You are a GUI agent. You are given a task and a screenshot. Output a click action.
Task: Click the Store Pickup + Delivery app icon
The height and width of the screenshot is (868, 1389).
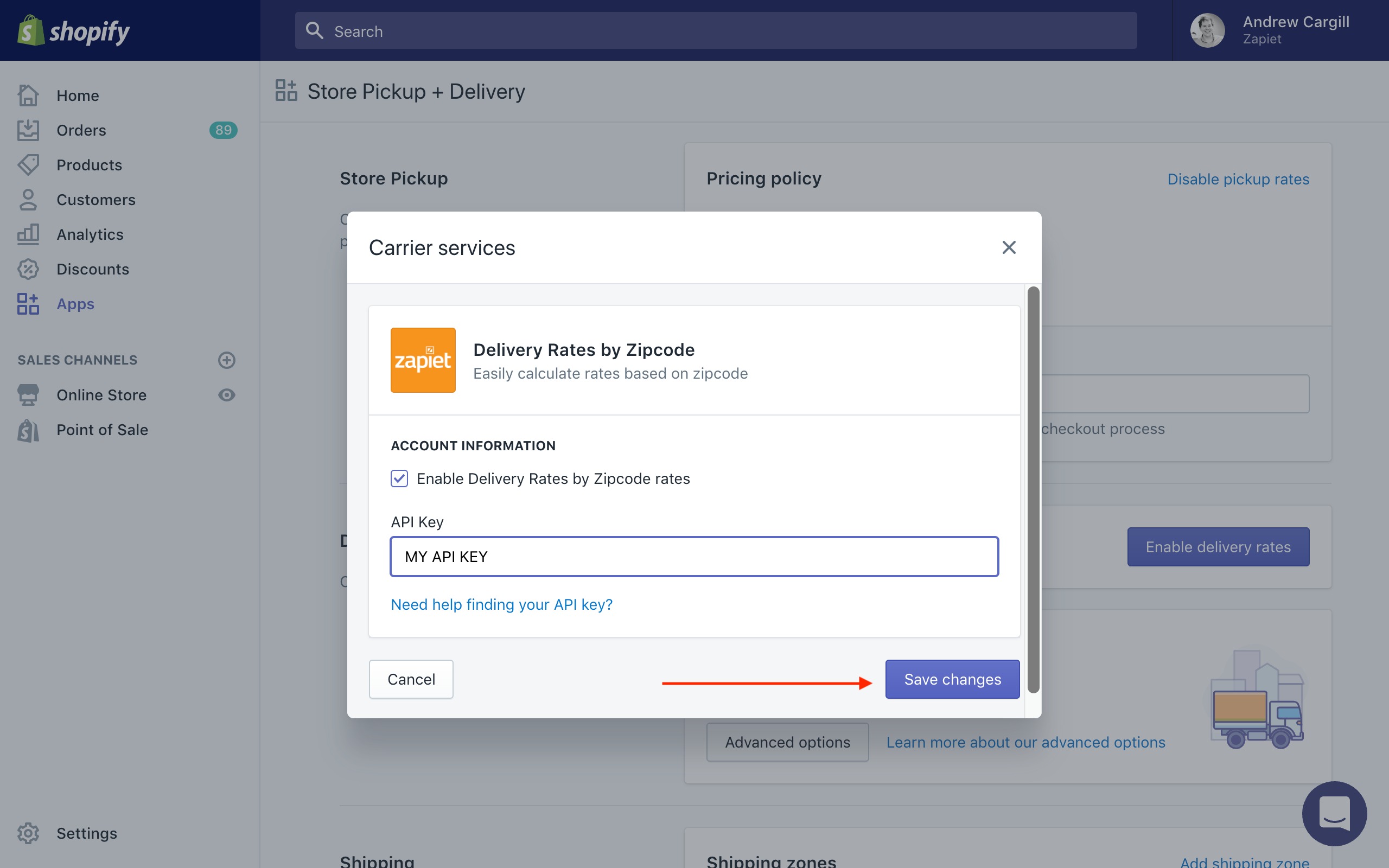click(x=286, y=91)
